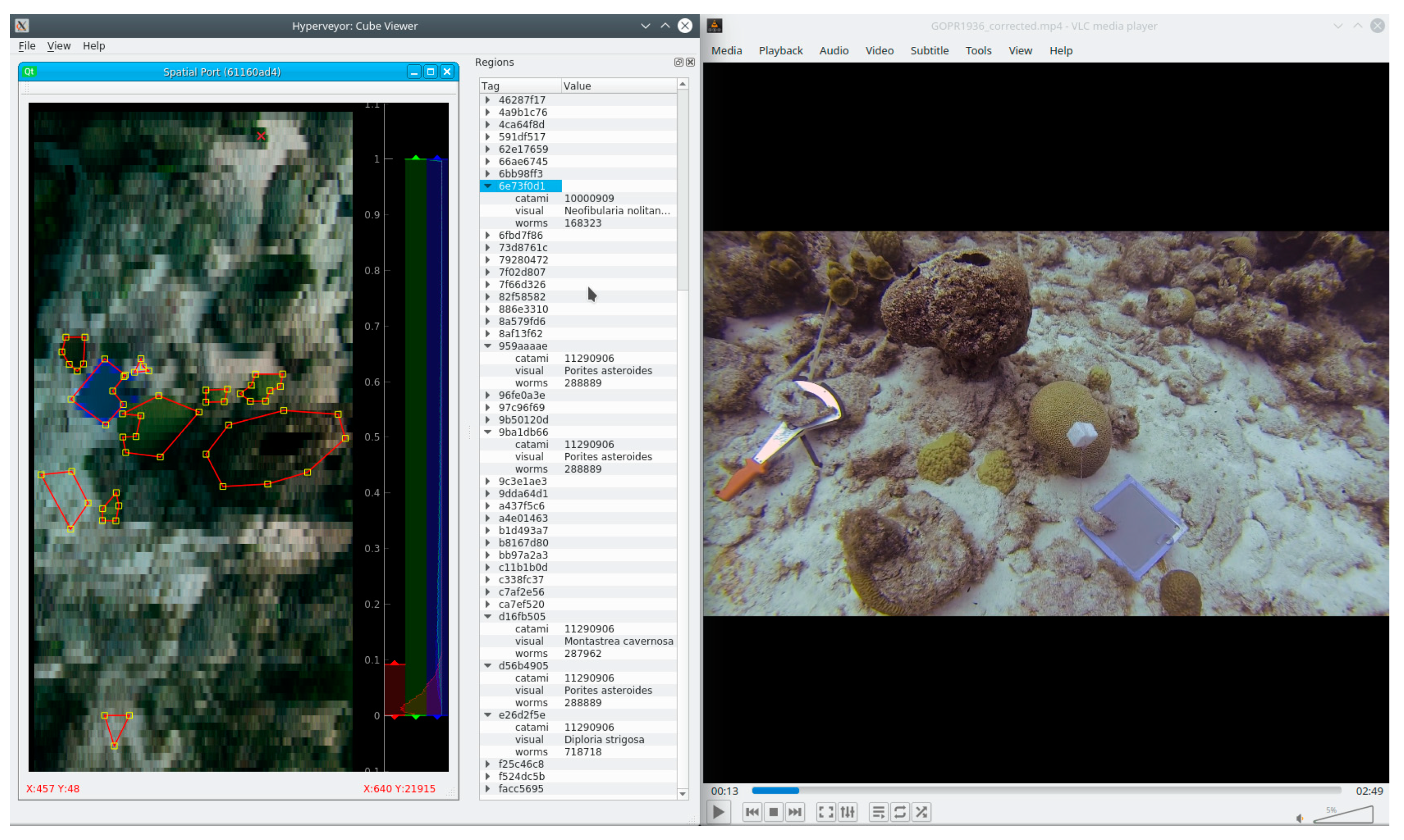The height and width of the screenshot is (840, 1404).
Task: Open the Hyperveyor File menu
Action: (27, 46)
